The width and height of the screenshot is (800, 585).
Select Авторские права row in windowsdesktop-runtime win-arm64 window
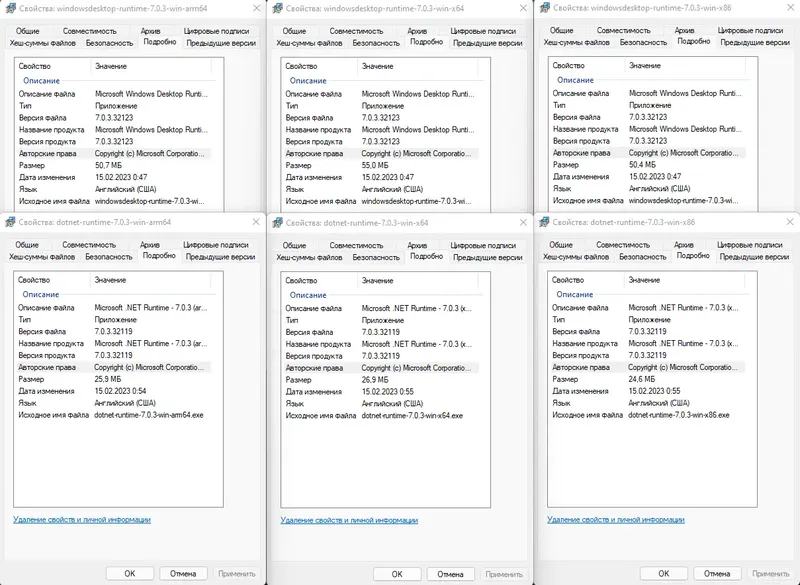point(113,154)
